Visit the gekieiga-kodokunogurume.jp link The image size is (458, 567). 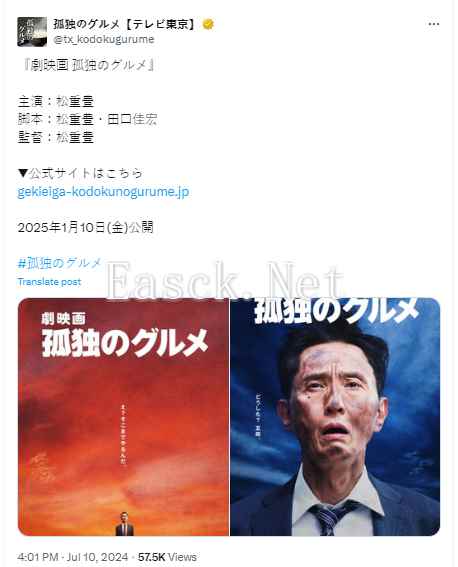click(x=103, y=192)
